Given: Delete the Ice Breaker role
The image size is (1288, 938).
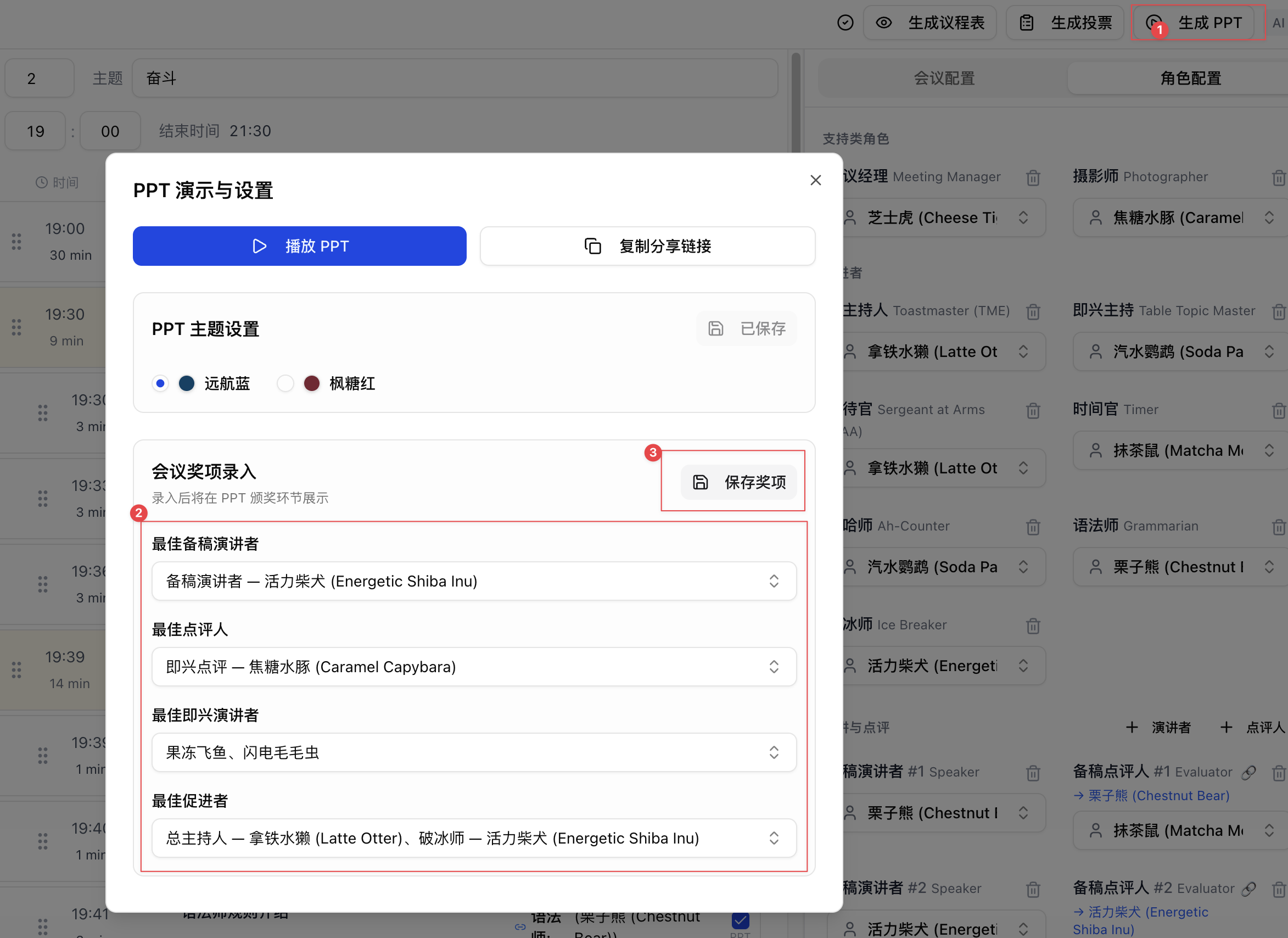Looking at the screenshot, I should pos(1033,626).
